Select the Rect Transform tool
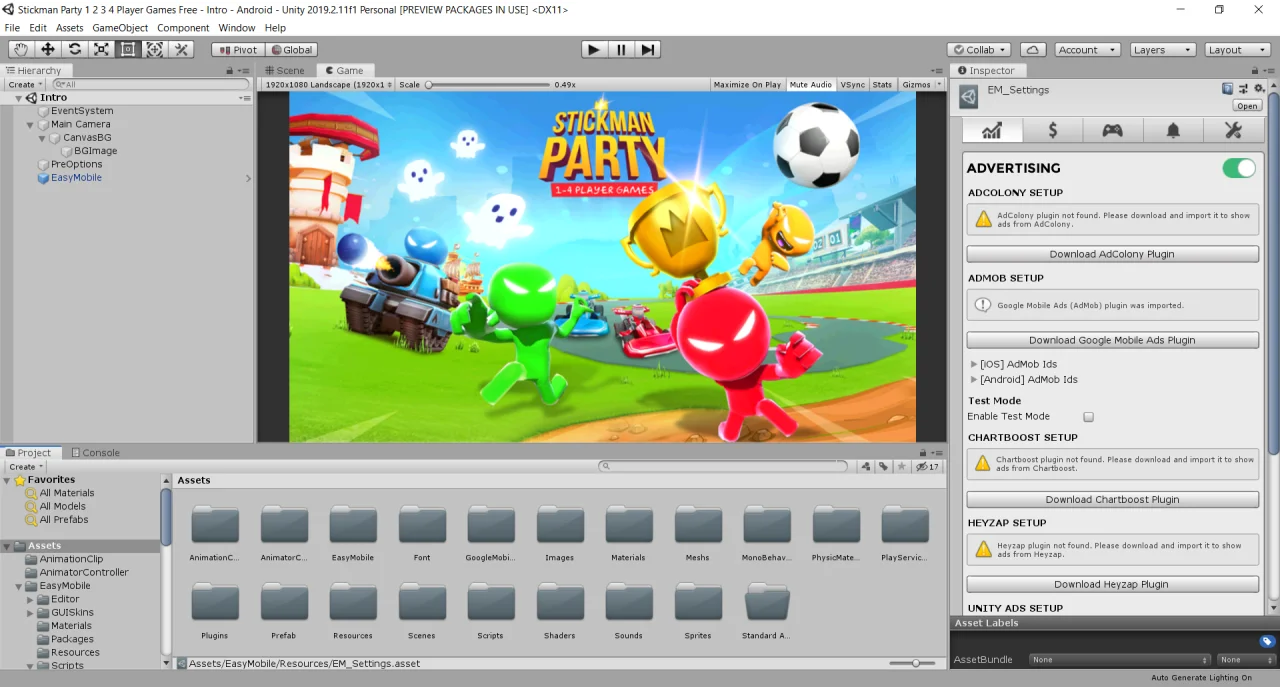 (128, 50)
